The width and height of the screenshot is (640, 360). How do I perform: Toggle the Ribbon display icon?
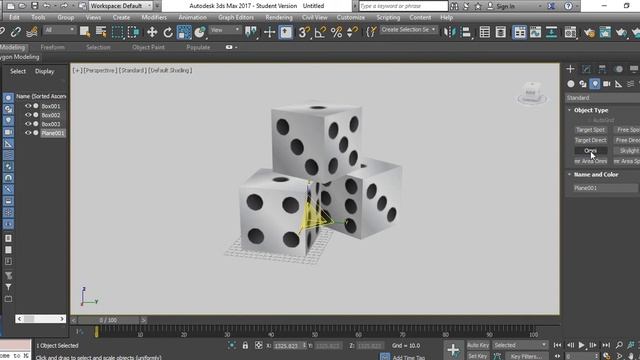tap(520, 32)
